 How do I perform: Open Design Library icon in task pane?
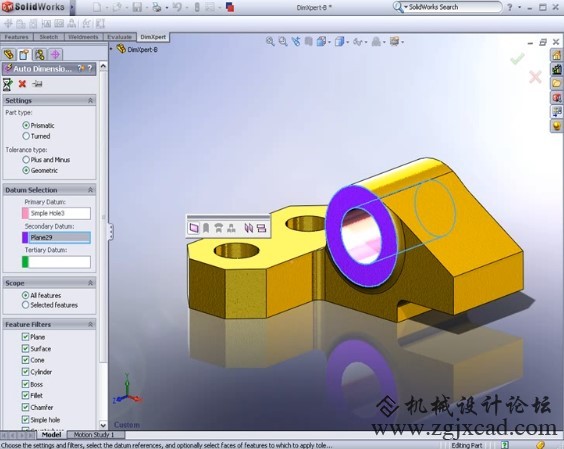click(556, 69)
